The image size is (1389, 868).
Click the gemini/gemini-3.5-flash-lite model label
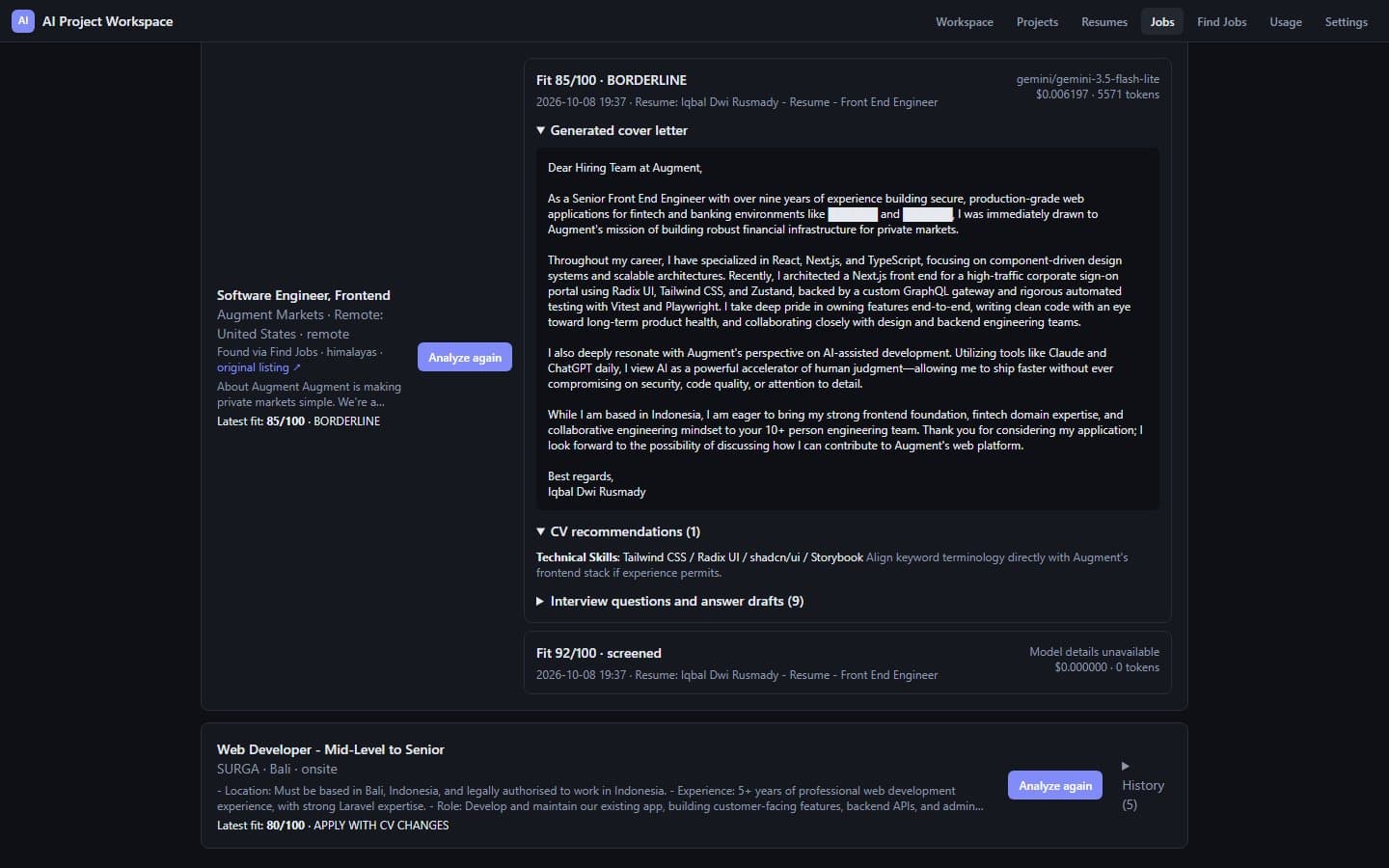1088,79
